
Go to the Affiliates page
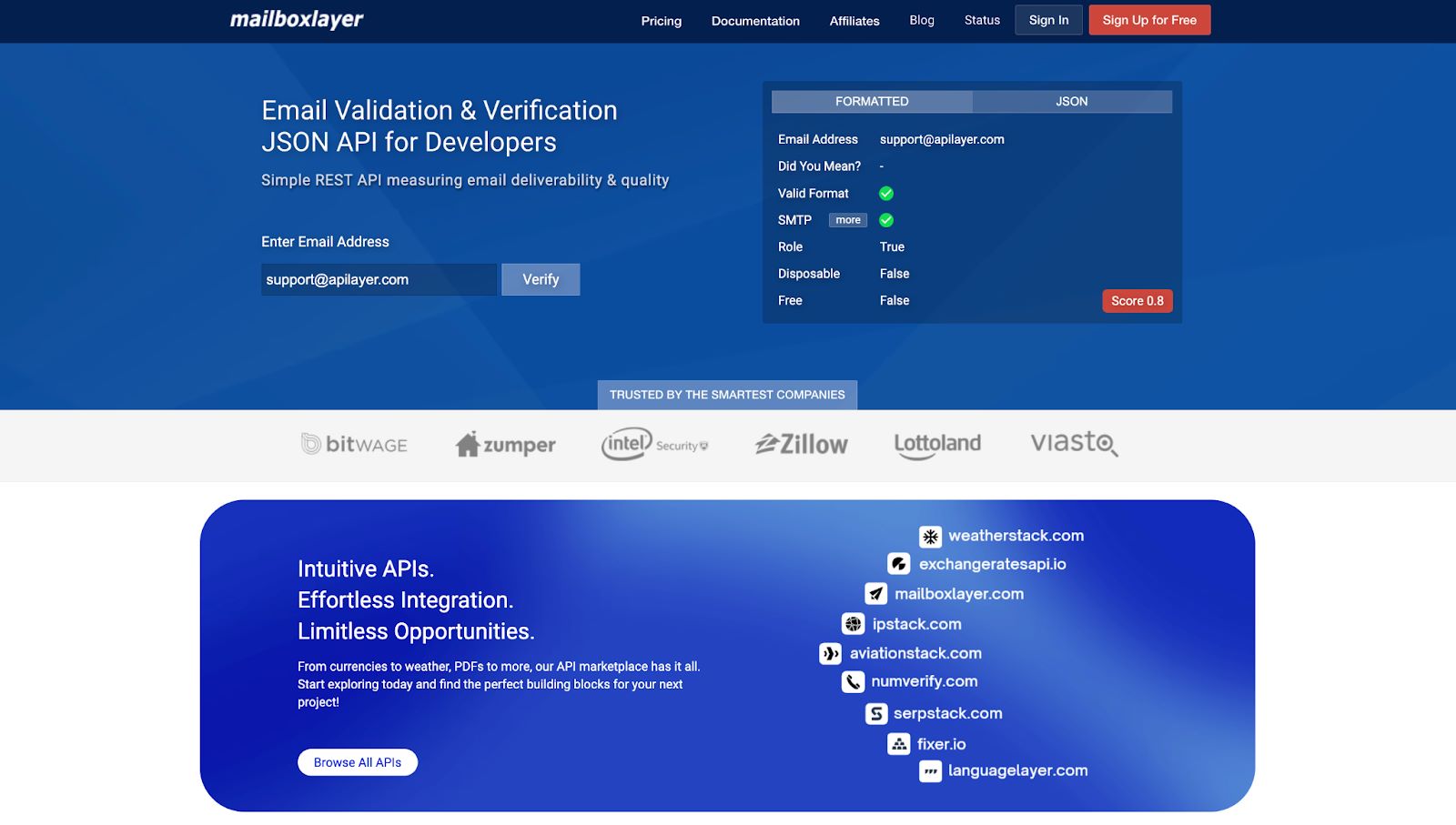pyautogui.click(x=854, y=21)
